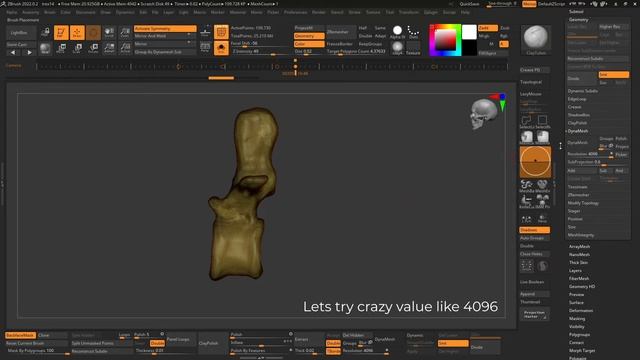
Task: Click the Move gizmo icon under Edit
Action: click(x=61, y=48)
